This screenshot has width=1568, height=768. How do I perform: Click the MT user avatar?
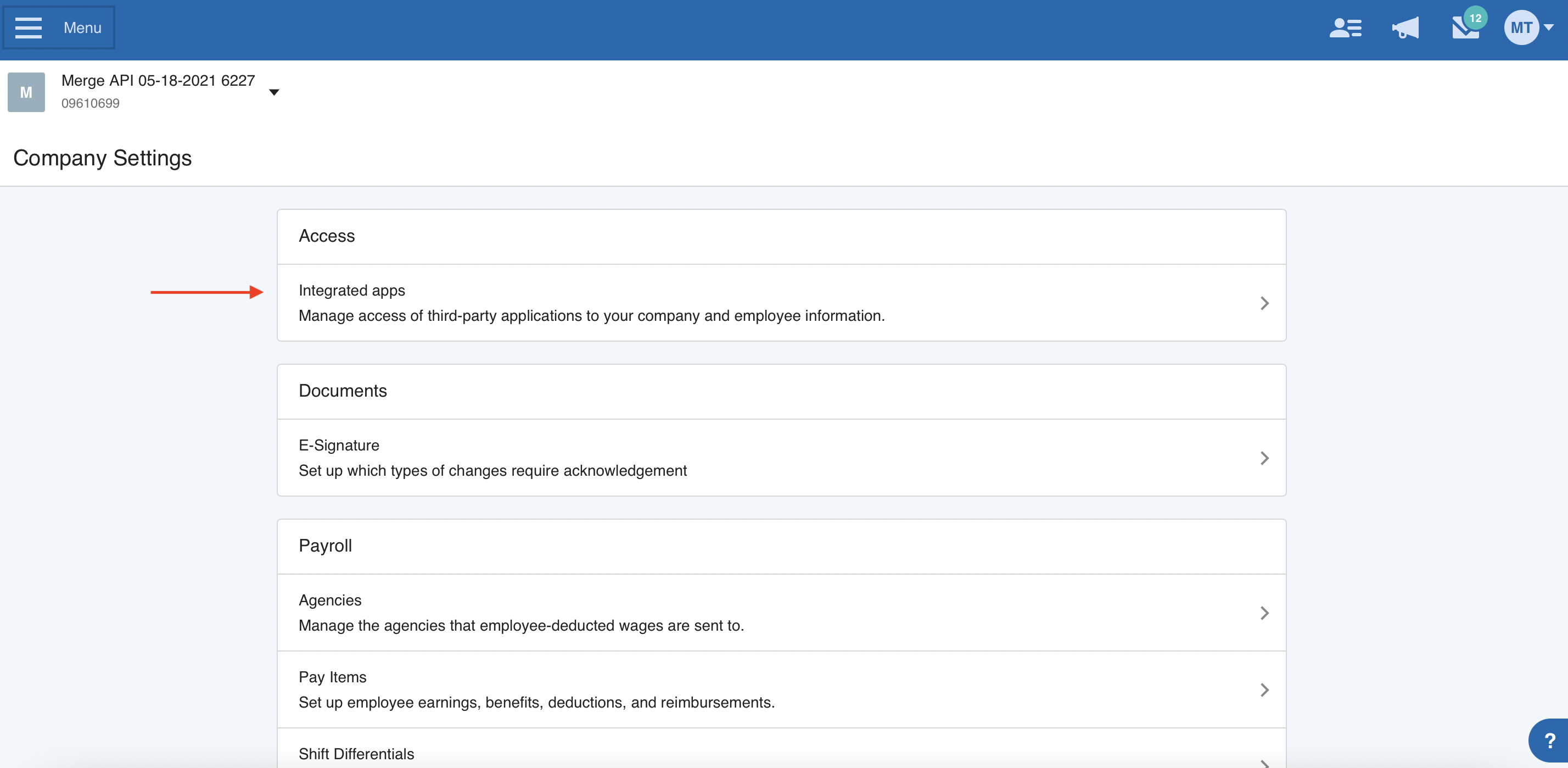click(1521, 27)
